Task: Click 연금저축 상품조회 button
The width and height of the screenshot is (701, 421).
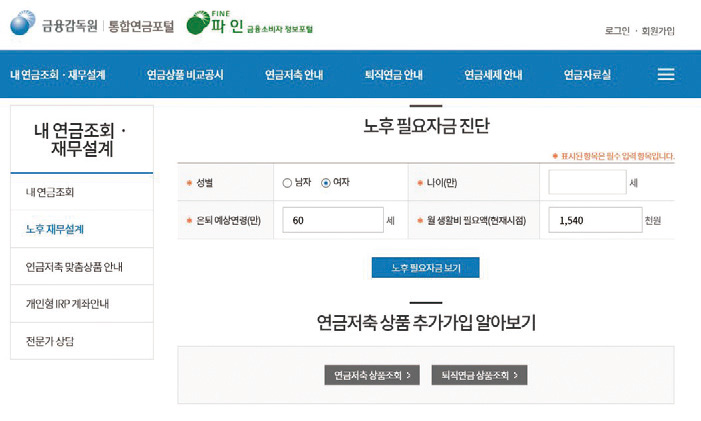Action: tap(372, 375)
